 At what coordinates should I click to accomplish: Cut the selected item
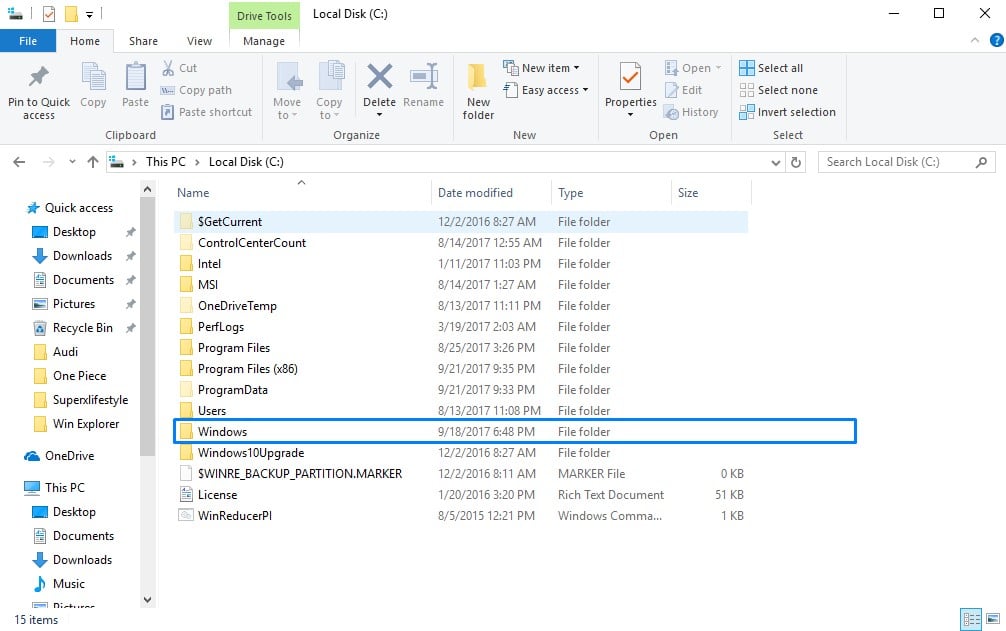tap(180, 68)
